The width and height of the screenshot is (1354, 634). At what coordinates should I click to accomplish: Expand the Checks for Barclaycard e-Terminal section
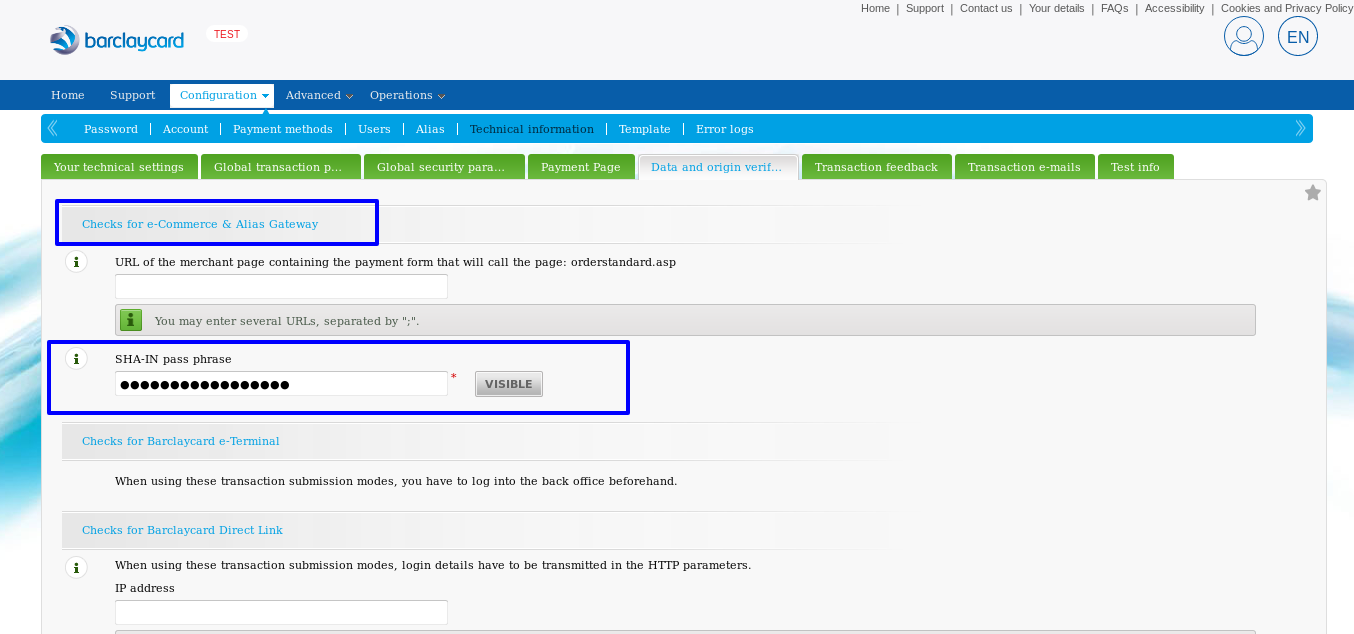tap(180, 440)
